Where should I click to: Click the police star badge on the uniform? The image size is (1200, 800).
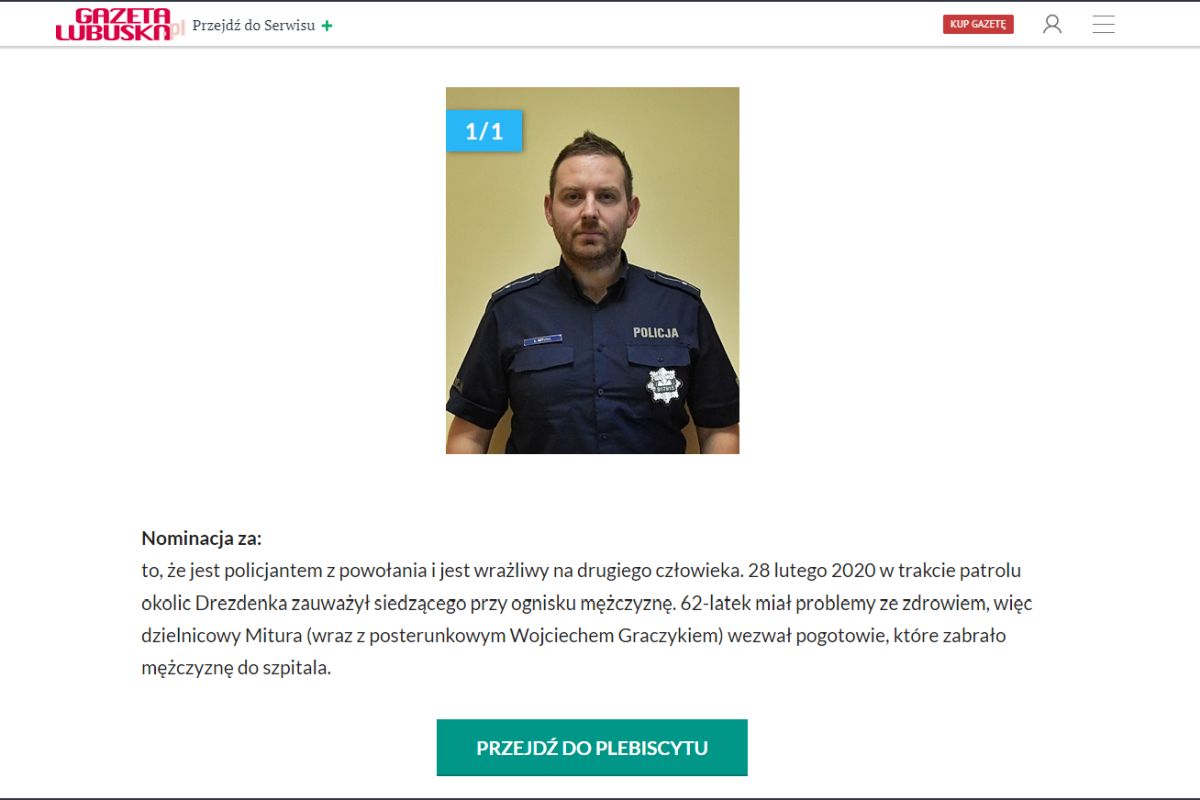pos(663,385)
